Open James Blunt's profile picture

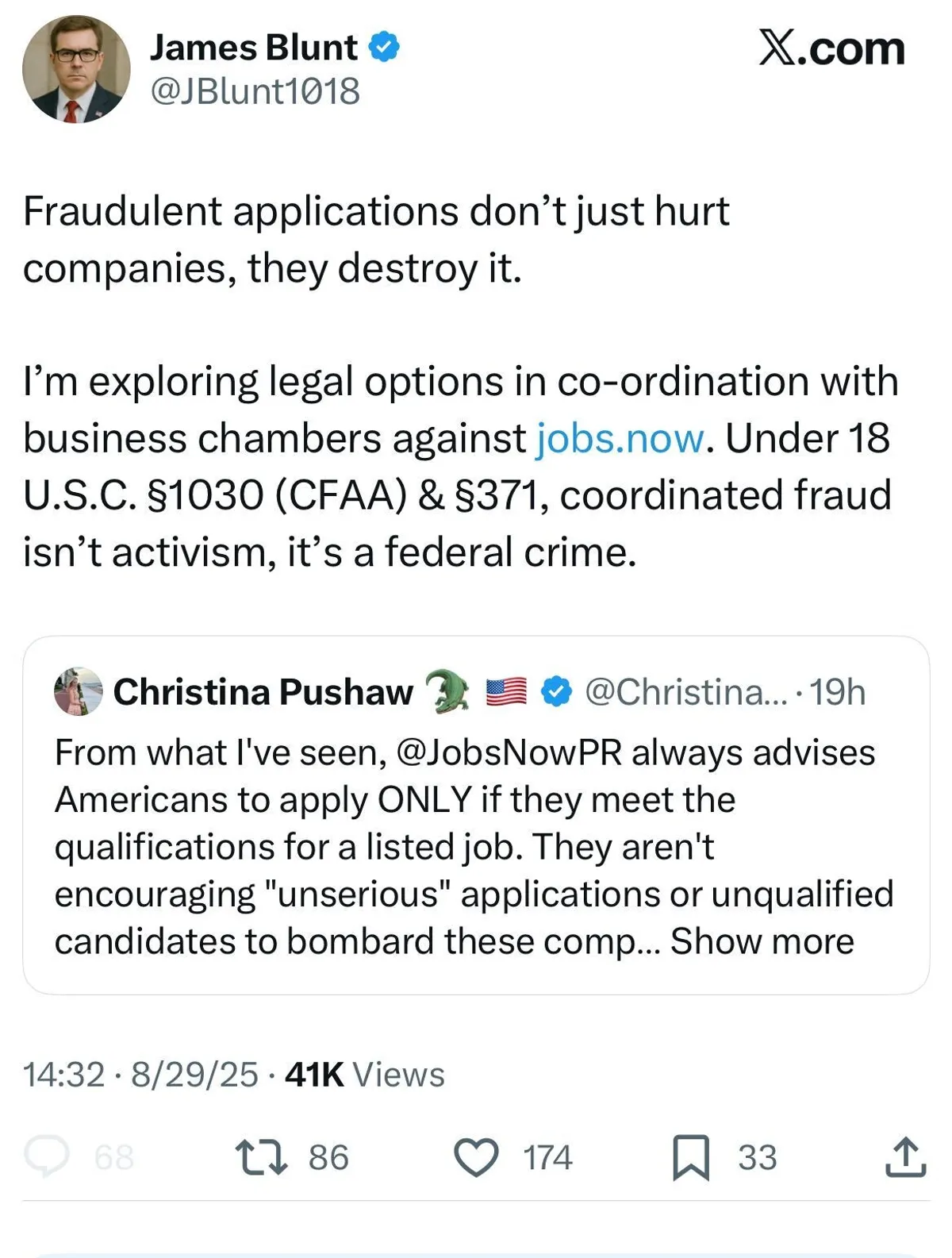[76, 69]
